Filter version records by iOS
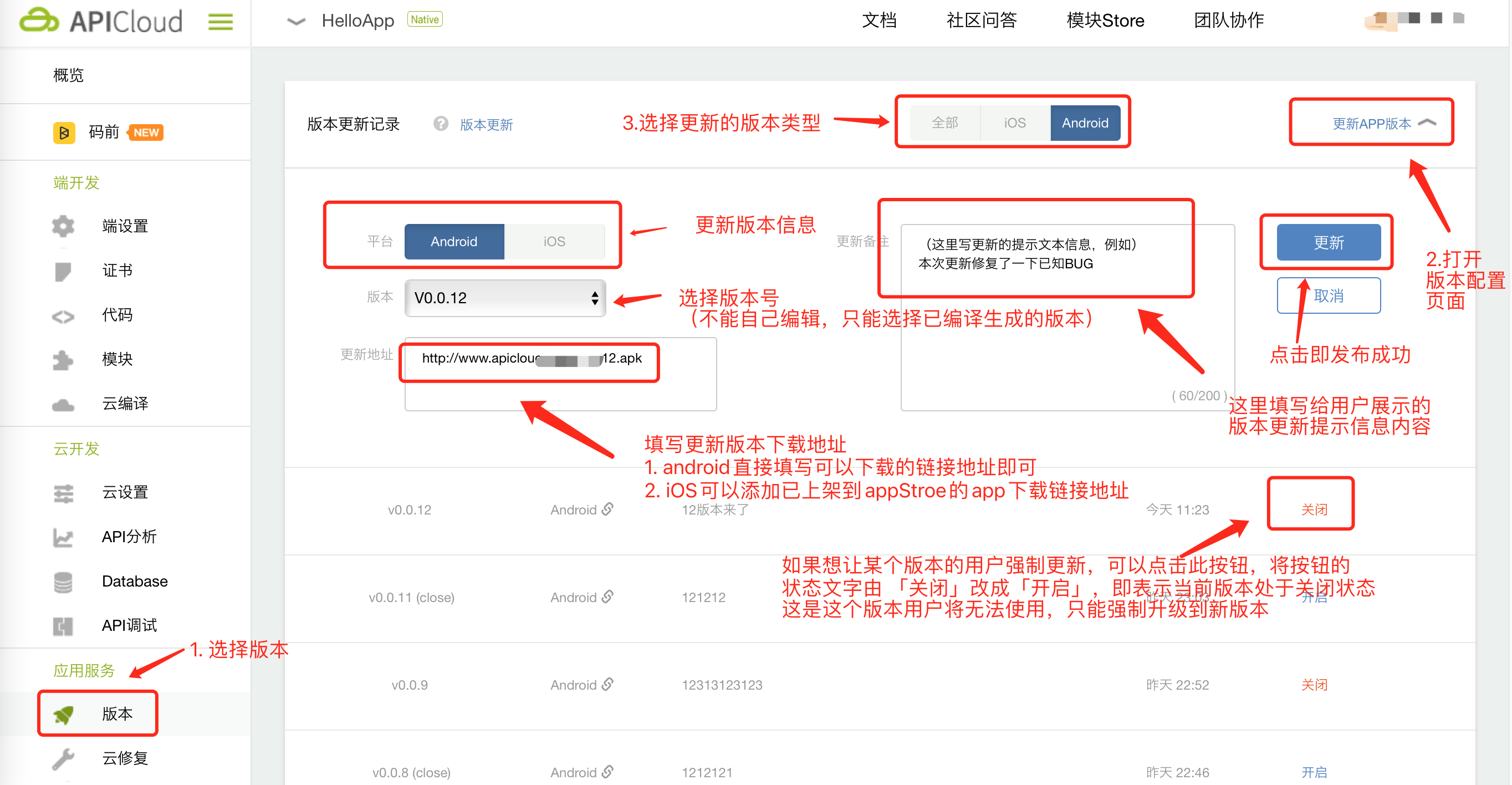 point(1014,123)
